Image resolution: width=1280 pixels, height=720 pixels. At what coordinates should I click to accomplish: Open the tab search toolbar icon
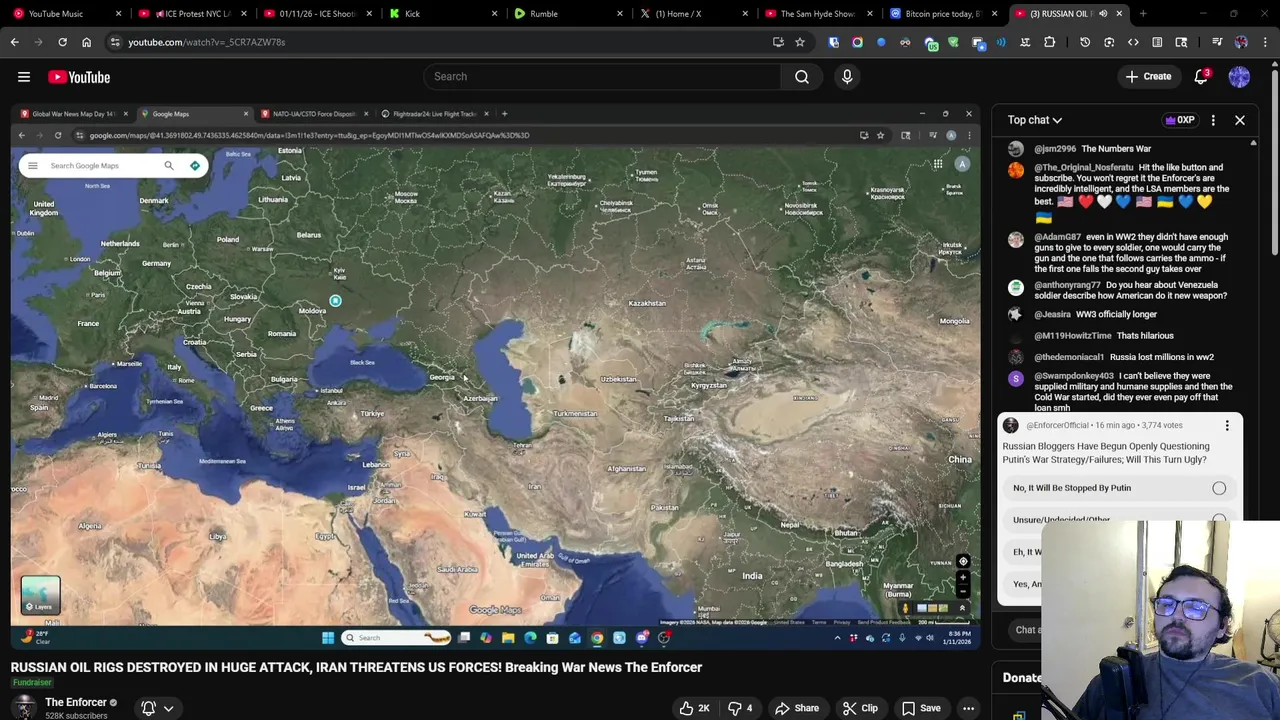[1181, 42]
